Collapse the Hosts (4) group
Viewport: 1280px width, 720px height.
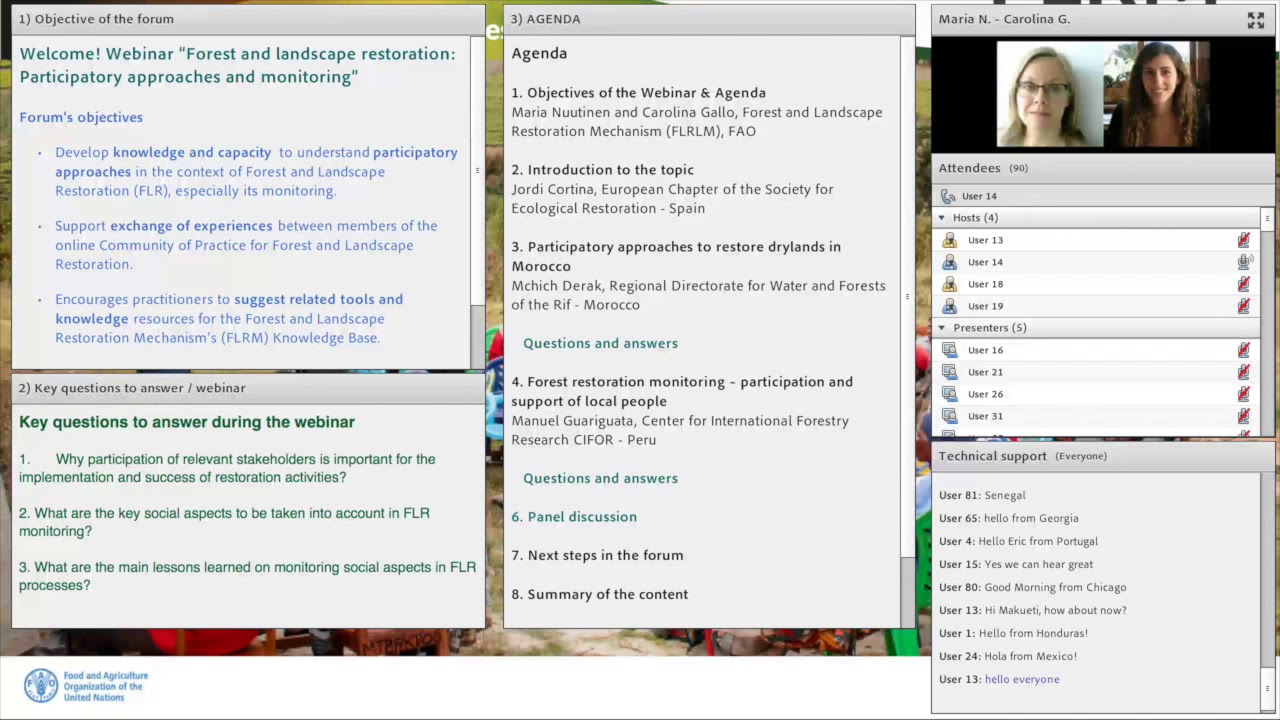(x=941, y=218)
